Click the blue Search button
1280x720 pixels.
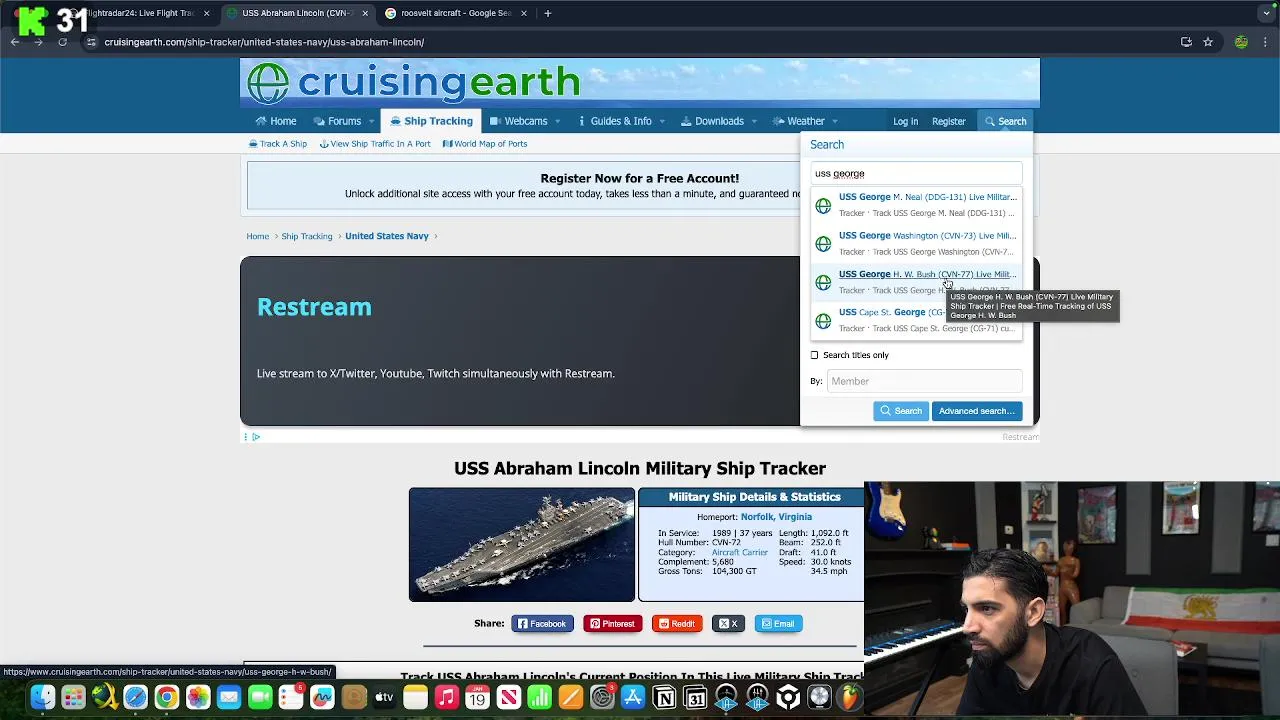pos(901,411)
